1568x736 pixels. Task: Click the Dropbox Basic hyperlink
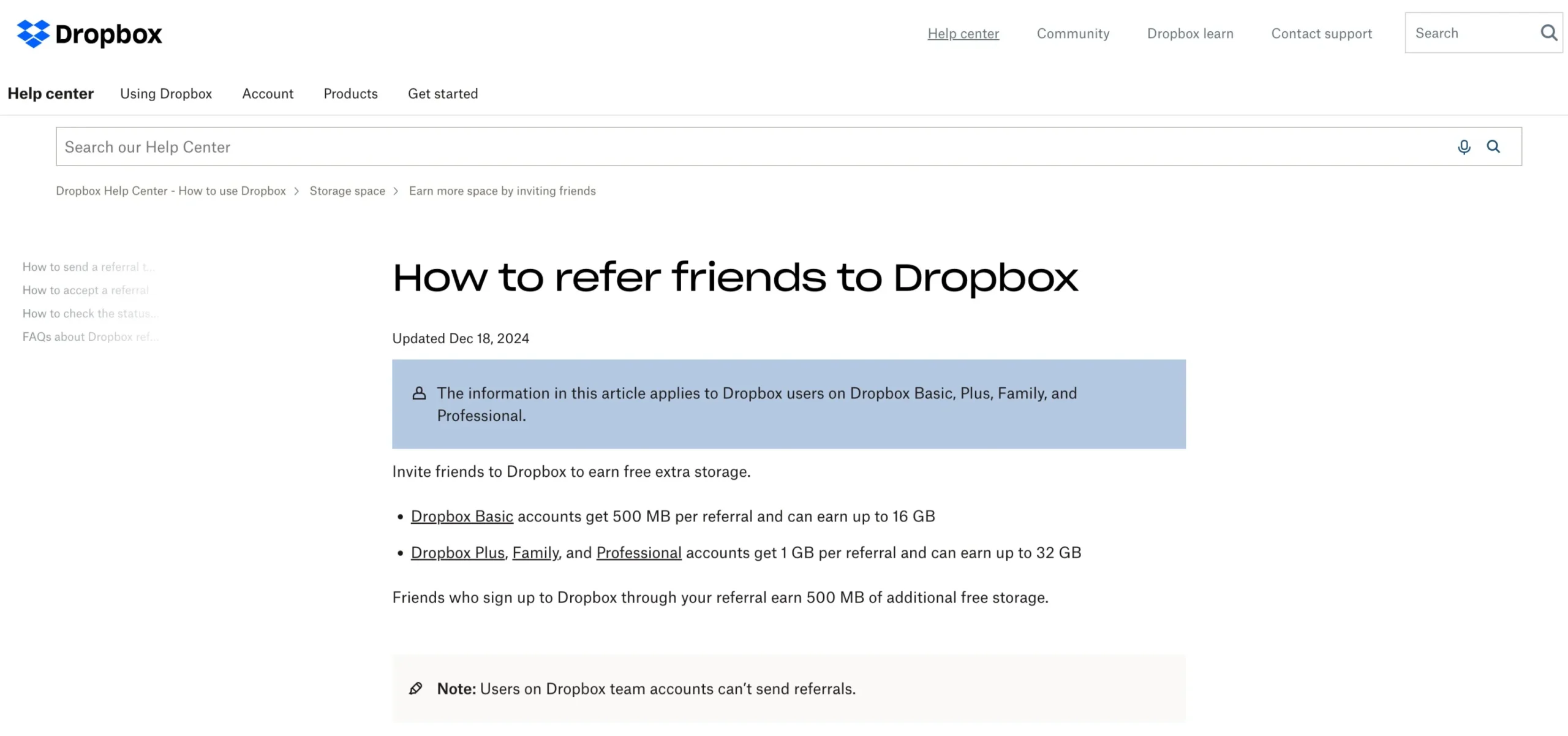coord(461,516)
